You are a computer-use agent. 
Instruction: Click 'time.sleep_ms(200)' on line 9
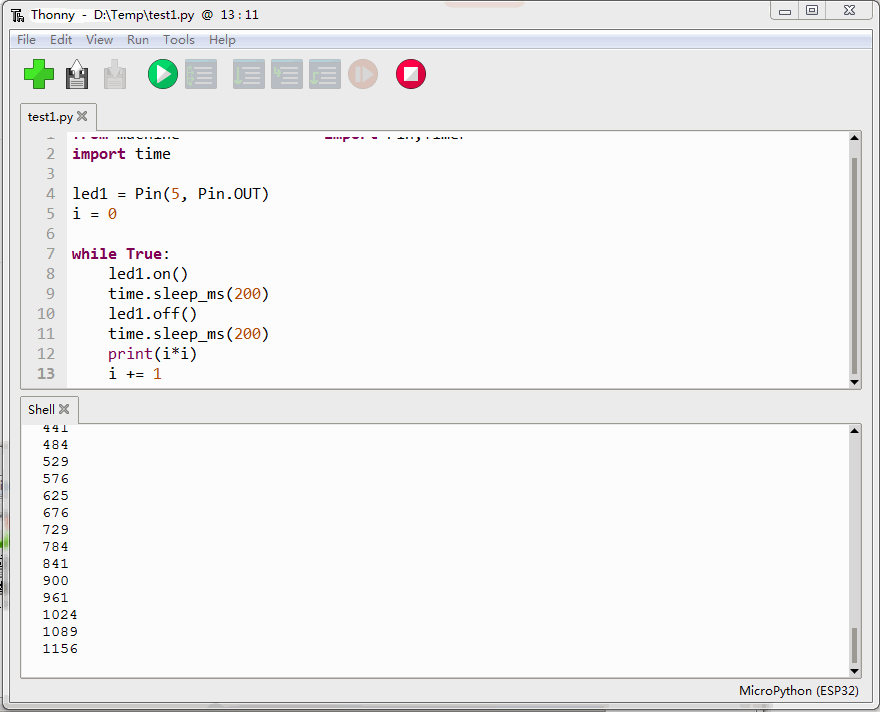click(189, 294)
